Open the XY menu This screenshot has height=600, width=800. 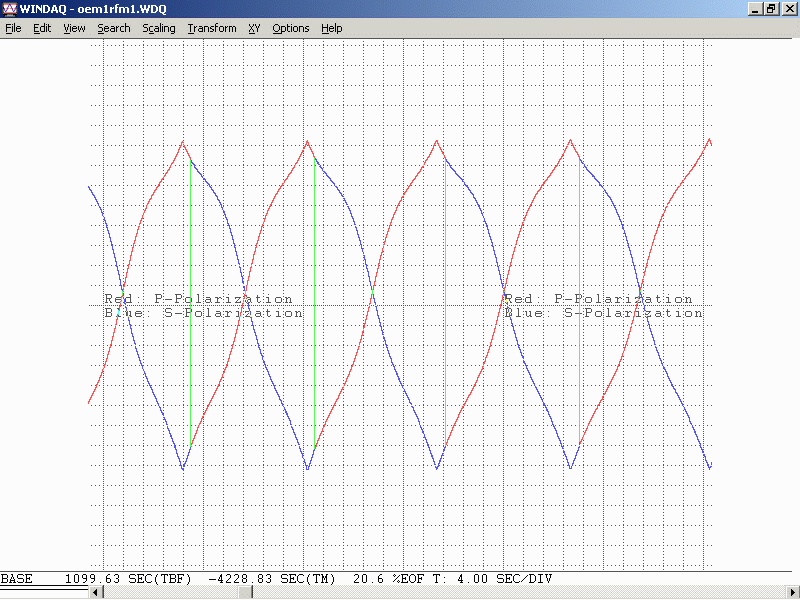(254, 28)
